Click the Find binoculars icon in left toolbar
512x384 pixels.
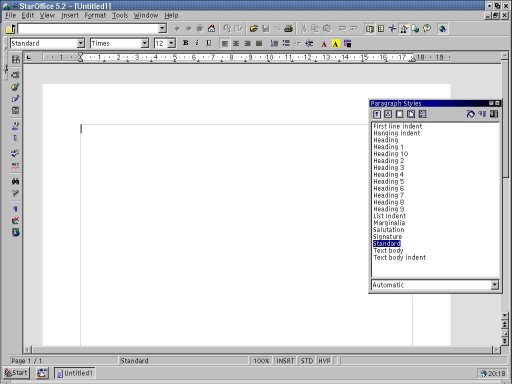(x=15, y=181)
